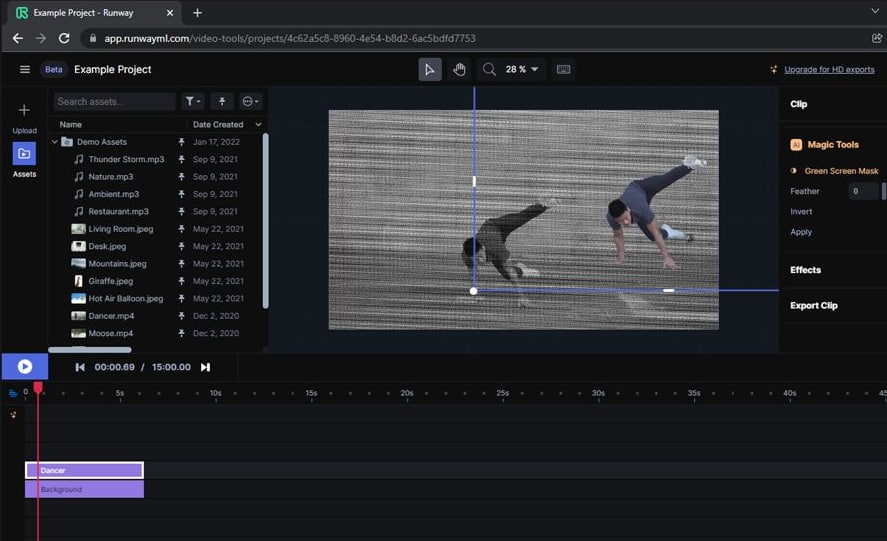The height and width of the screenshot is (541, 887).
Task: Open the Assets folder panel icon
Action: point(24,154)
